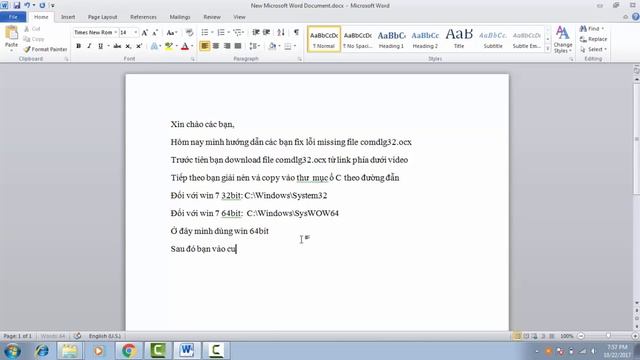Apply text effects
Screen dimensions: 640x360
[x=154, y=46]
